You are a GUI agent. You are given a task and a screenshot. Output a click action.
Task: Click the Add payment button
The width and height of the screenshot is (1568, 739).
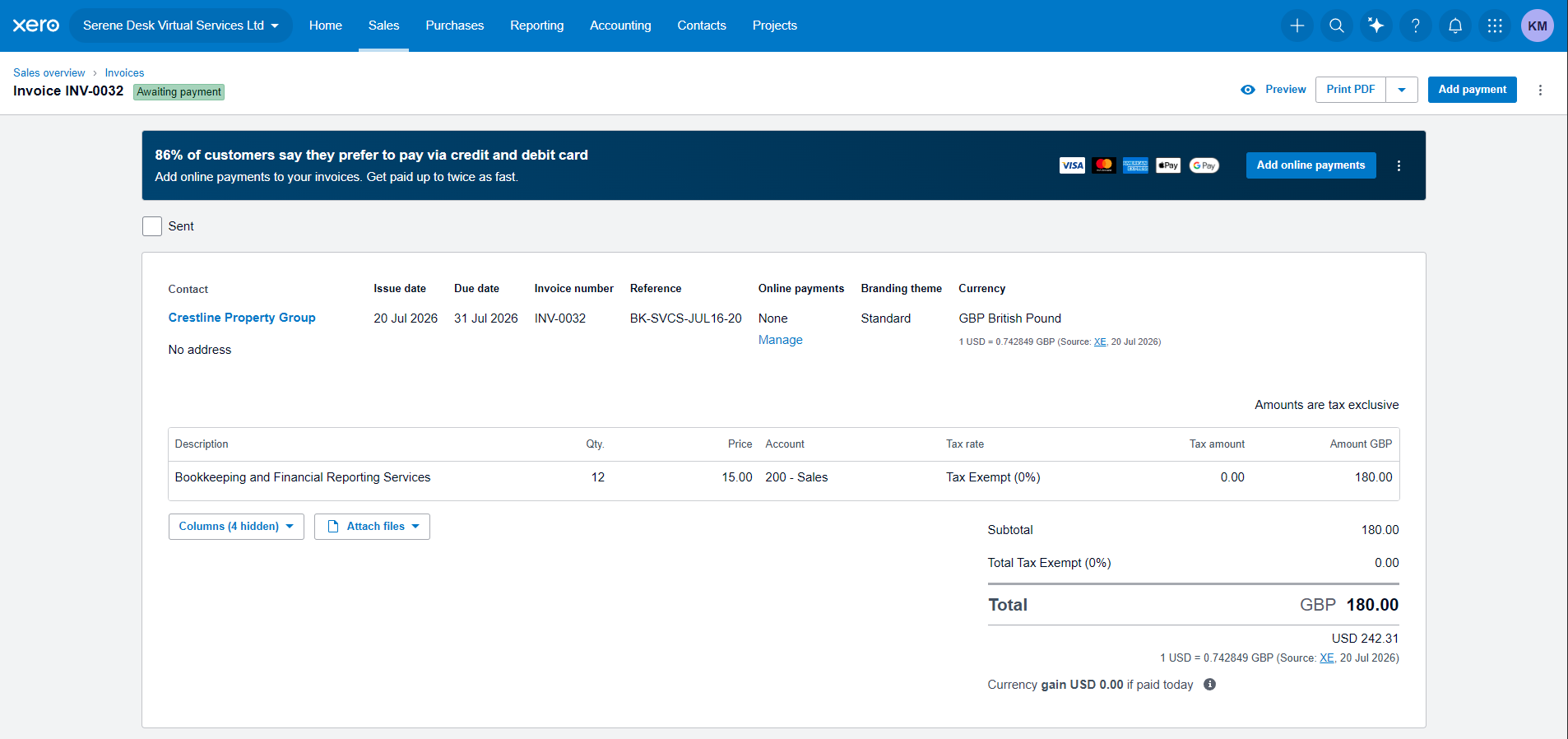tap(1473, 90)
